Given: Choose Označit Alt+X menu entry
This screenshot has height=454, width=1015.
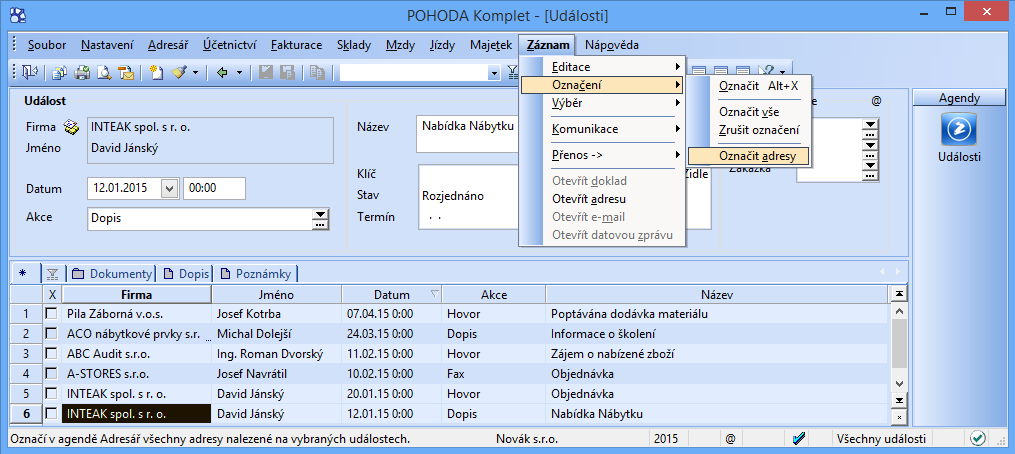Looking at the screenshot, I should (x=749, y=85).
